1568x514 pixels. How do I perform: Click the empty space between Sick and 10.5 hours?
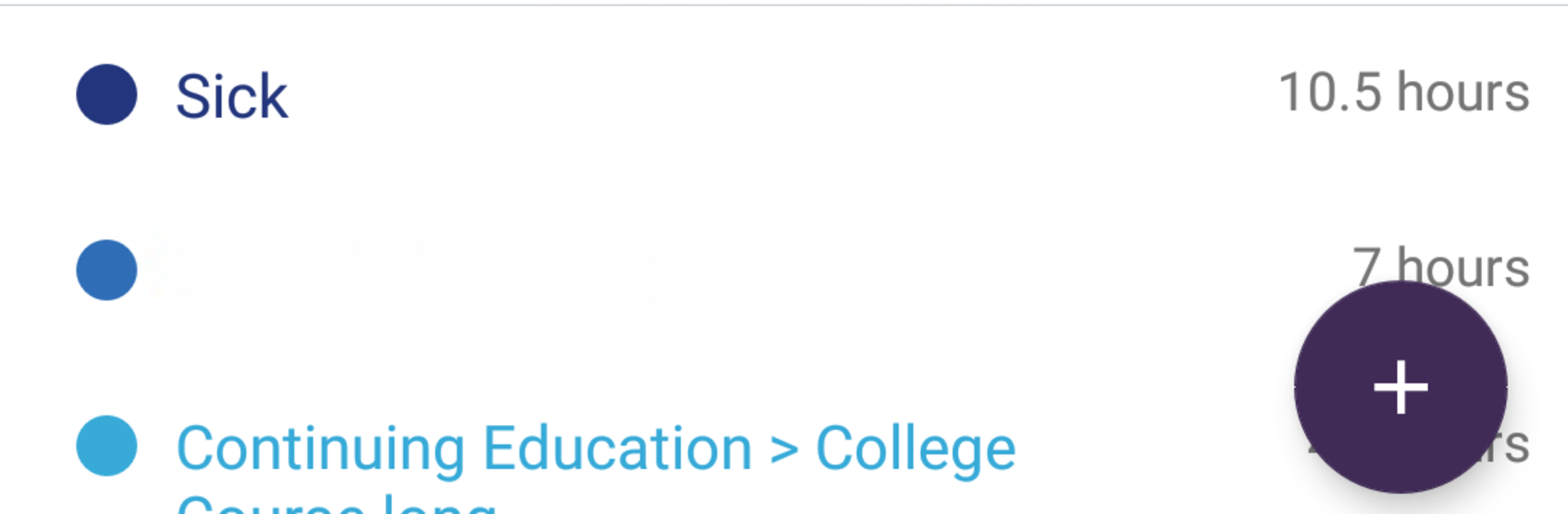click(776, 95)
